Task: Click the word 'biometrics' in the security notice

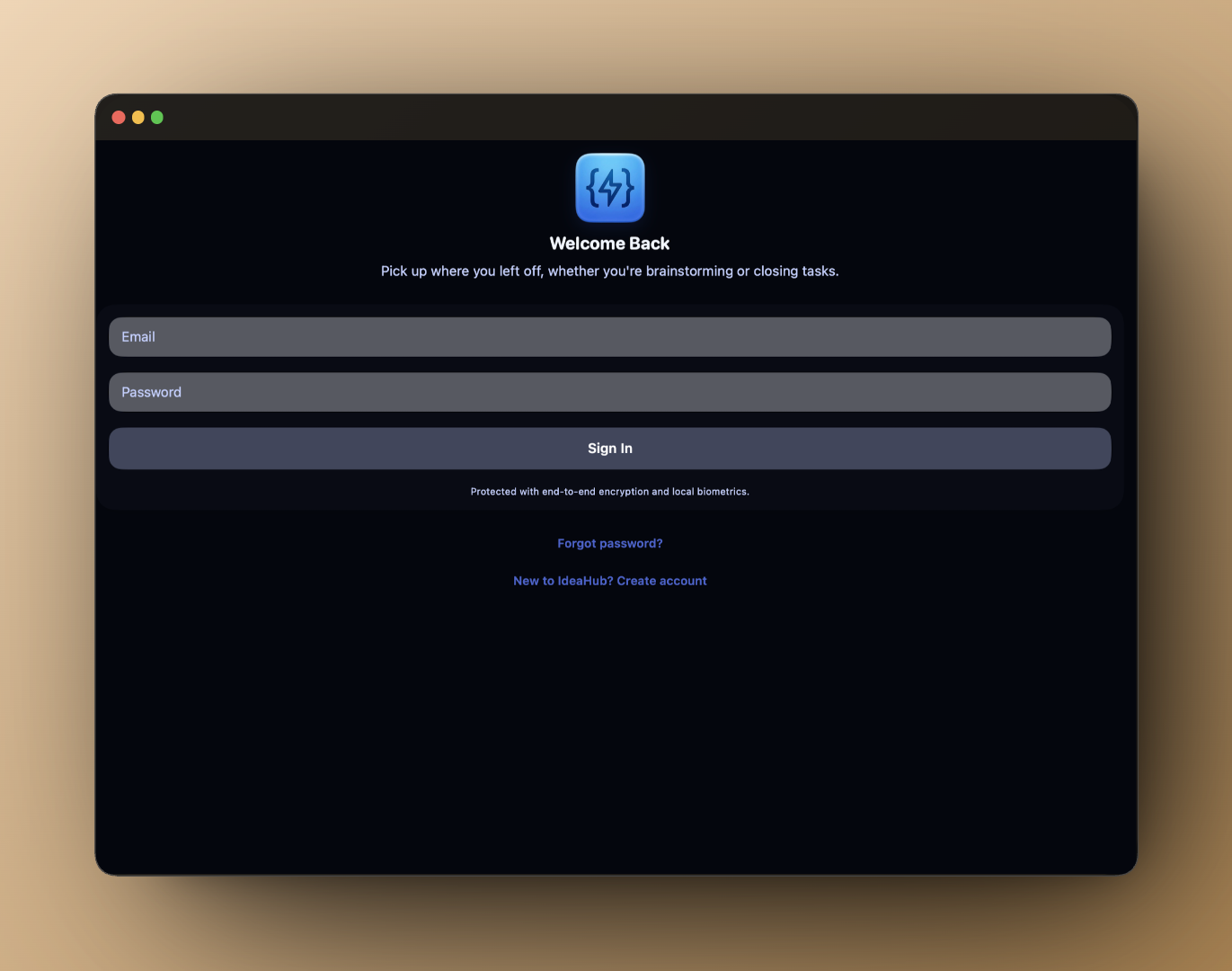Action: (x=722, y=492)
